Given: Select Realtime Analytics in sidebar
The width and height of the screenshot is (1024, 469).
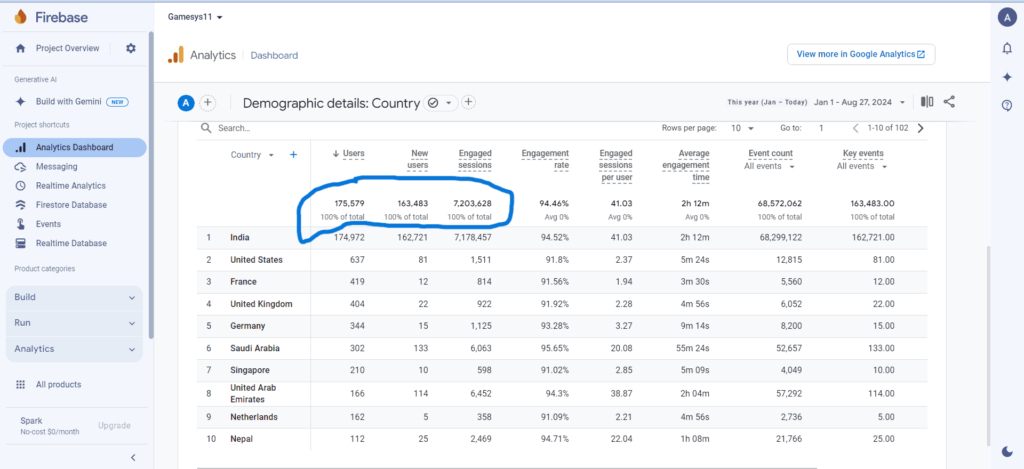Looking at the screenshot, I should [x=70, y=186].
